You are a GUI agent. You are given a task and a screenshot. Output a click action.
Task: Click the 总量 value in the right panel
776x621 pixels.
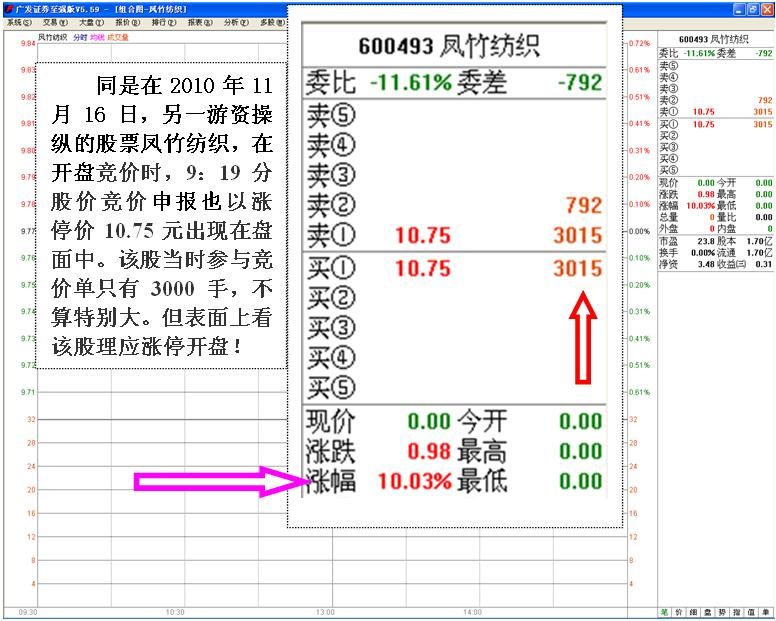712,217
